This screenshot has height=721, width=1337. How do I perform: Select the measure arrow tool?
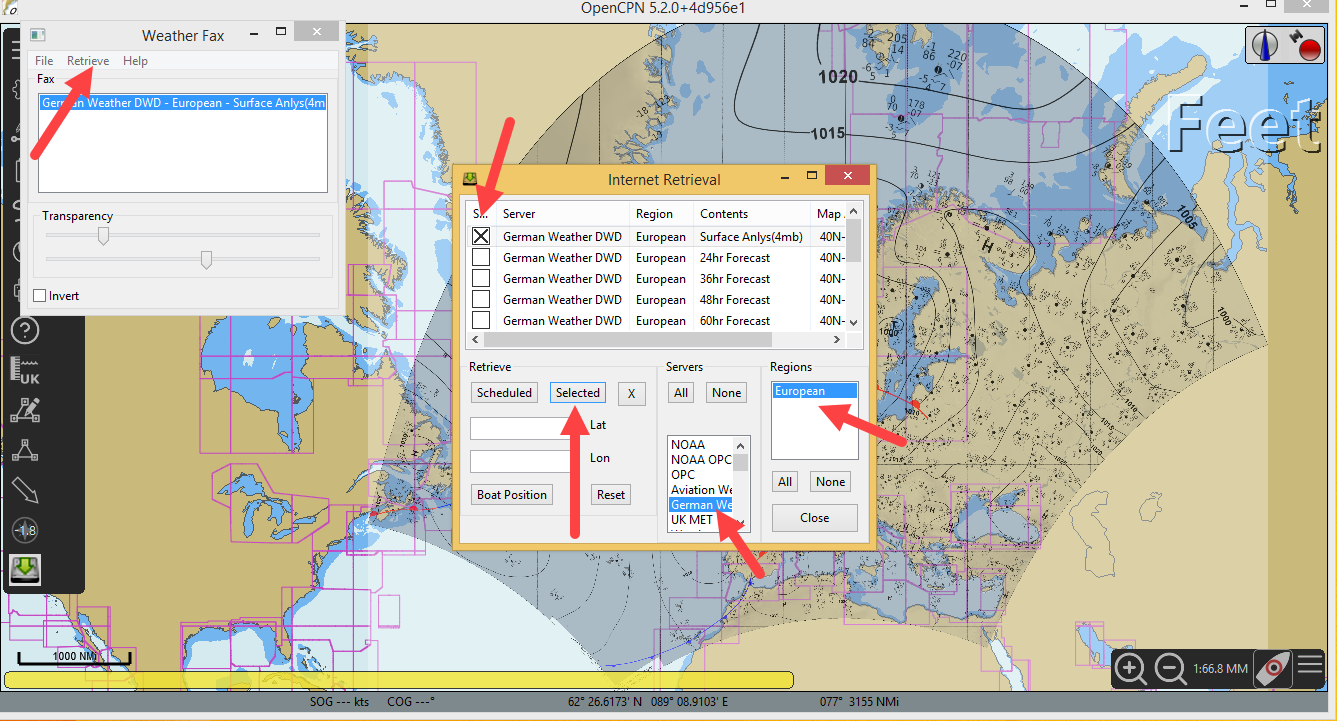click(25, 490)
